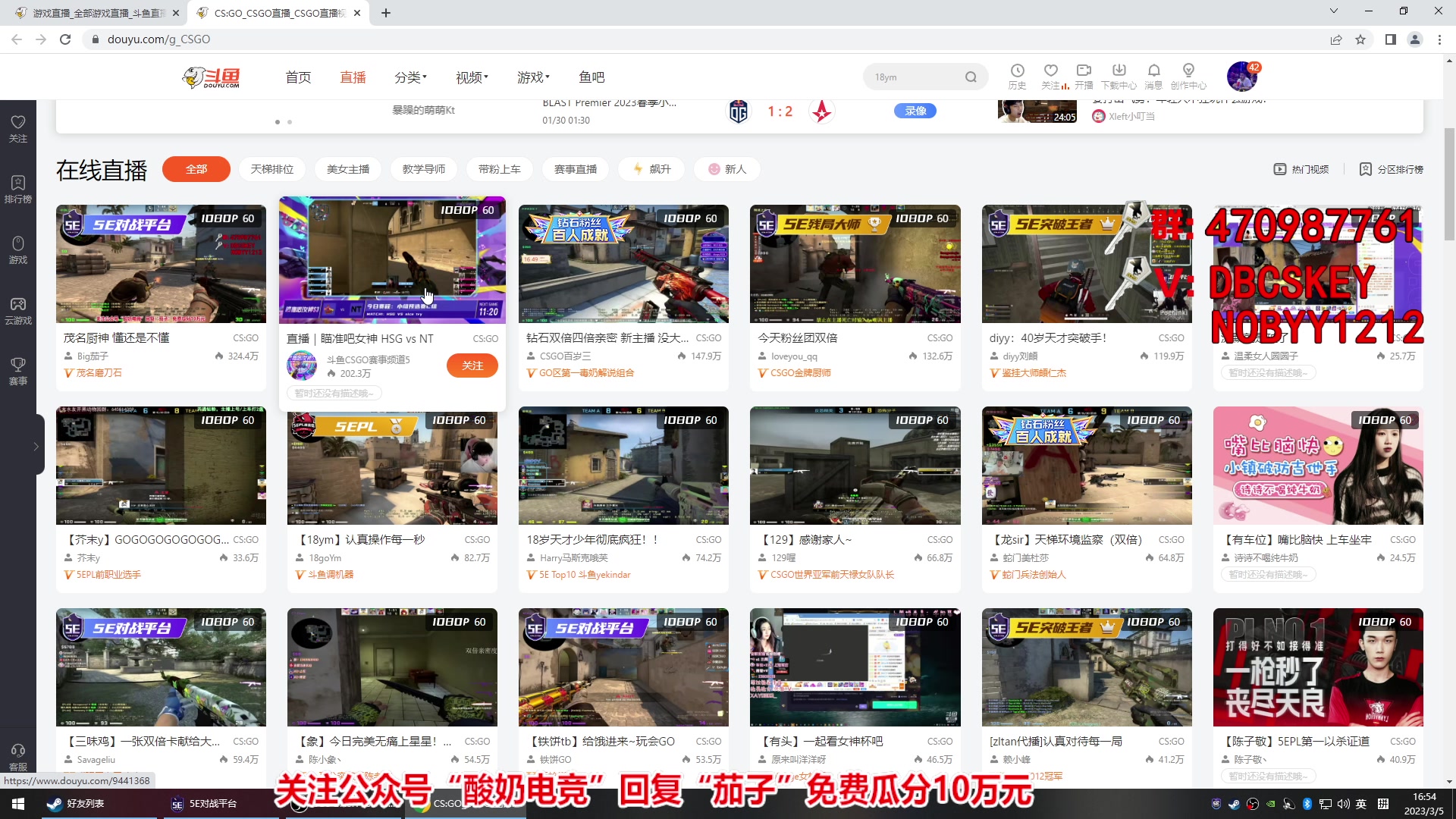Open 关注 in the left sidebar
The height and width of the screenshot is (819, 1456).
[x=18, y=129]
